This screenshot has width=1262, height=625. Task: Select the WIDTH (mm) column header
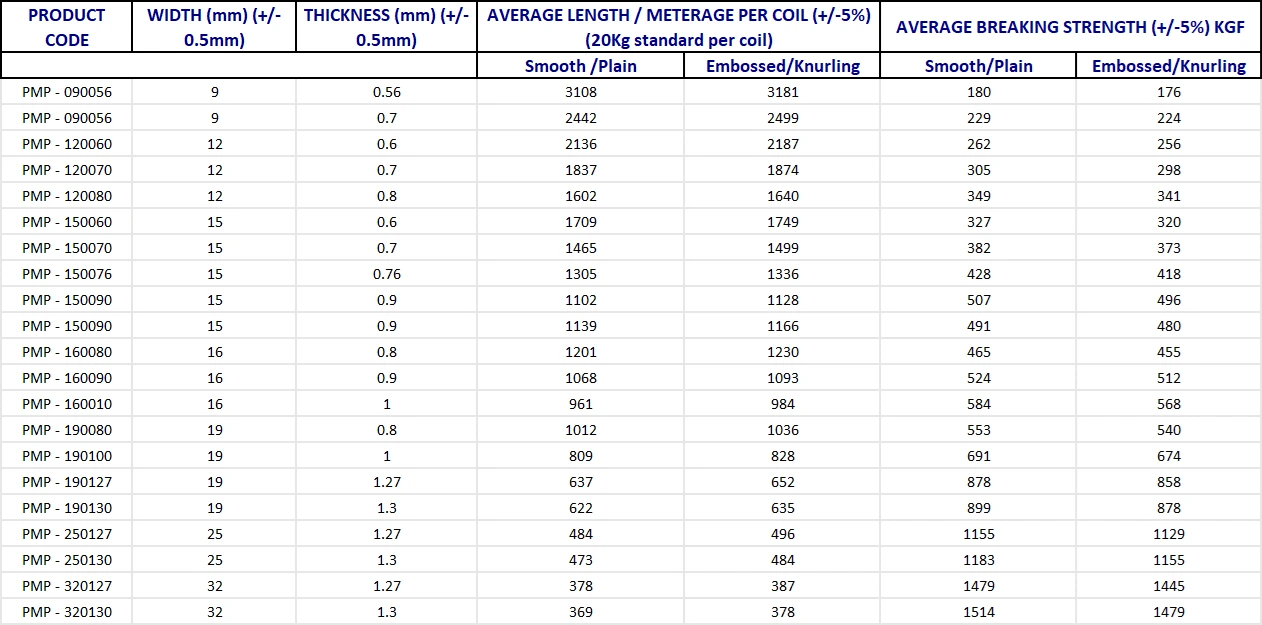pyautogui.click(x=214, y=28)
